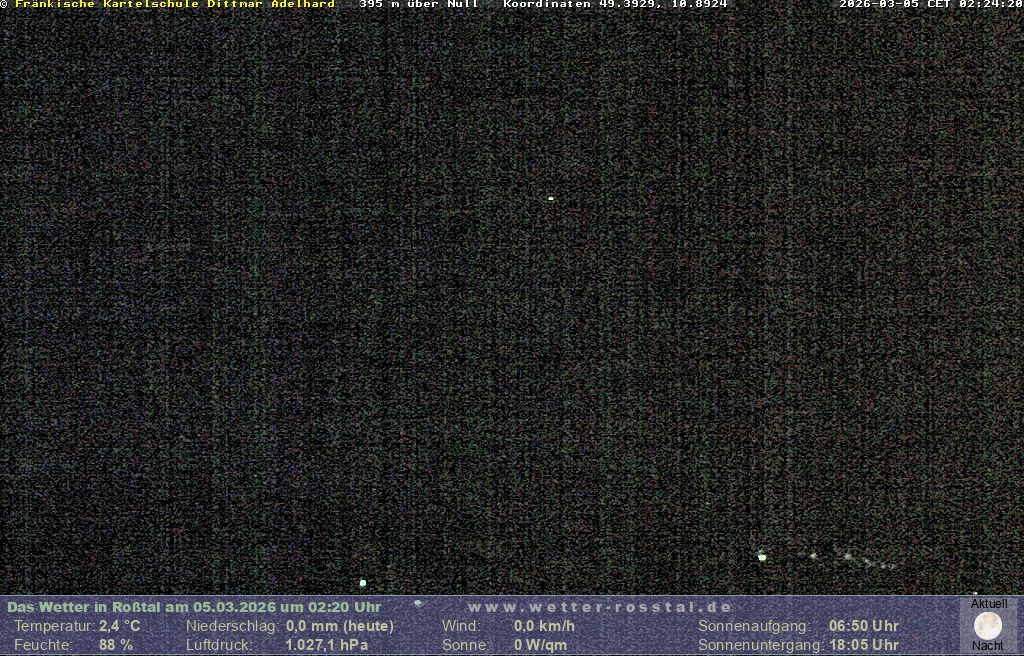1024x656 pixels.
Task: Click the moon icon under Aktuell
Action: click(988, 626)
